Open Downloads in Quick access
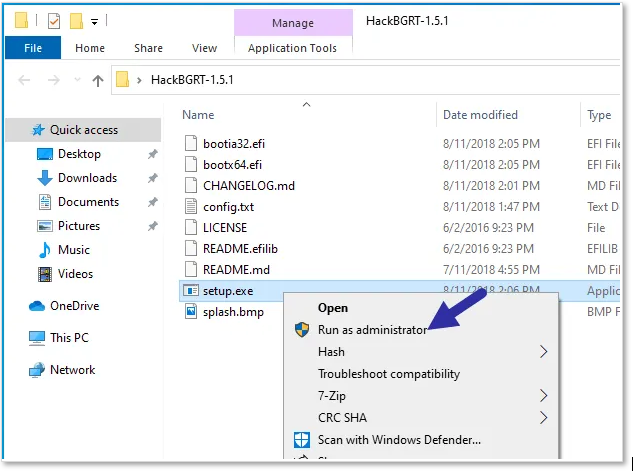633x471 pixels. pyautogui.click(x=88, y=178)
